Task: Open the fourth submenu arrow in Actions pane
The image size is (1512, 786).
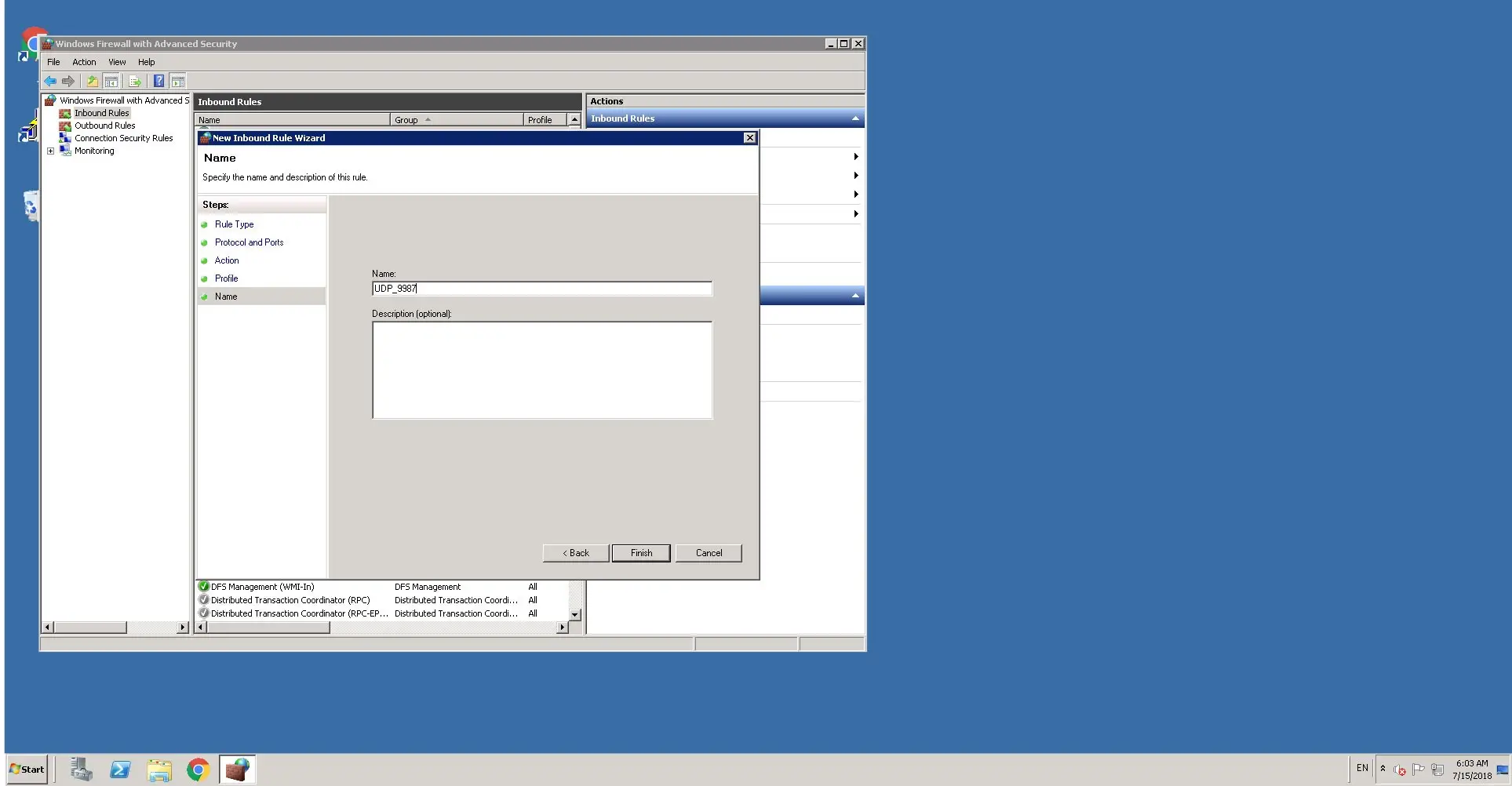Action: 855,213
